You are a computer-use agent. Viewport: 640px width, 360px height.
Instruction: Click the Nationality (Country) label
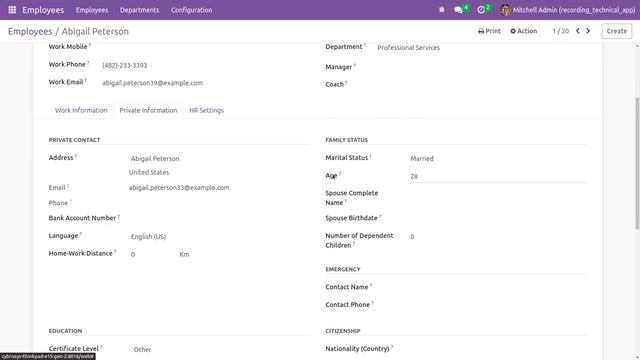pyautogui.click(x=358, y=349)
